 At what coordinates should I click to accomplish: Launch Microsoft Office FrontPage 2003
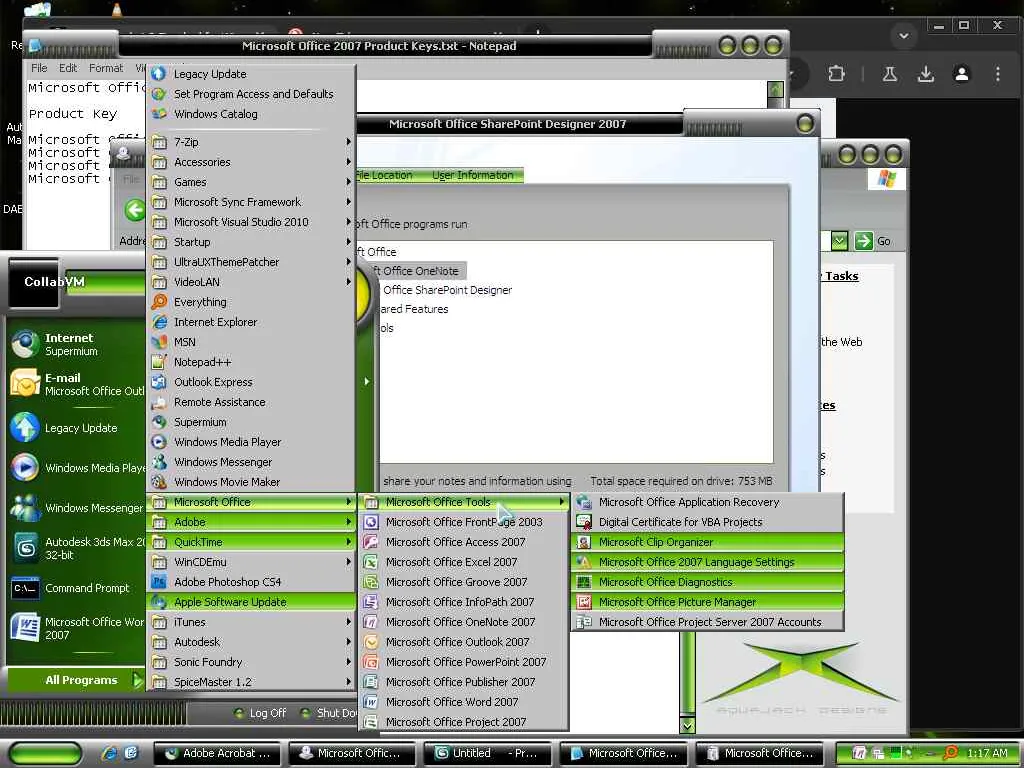[464, 522]
